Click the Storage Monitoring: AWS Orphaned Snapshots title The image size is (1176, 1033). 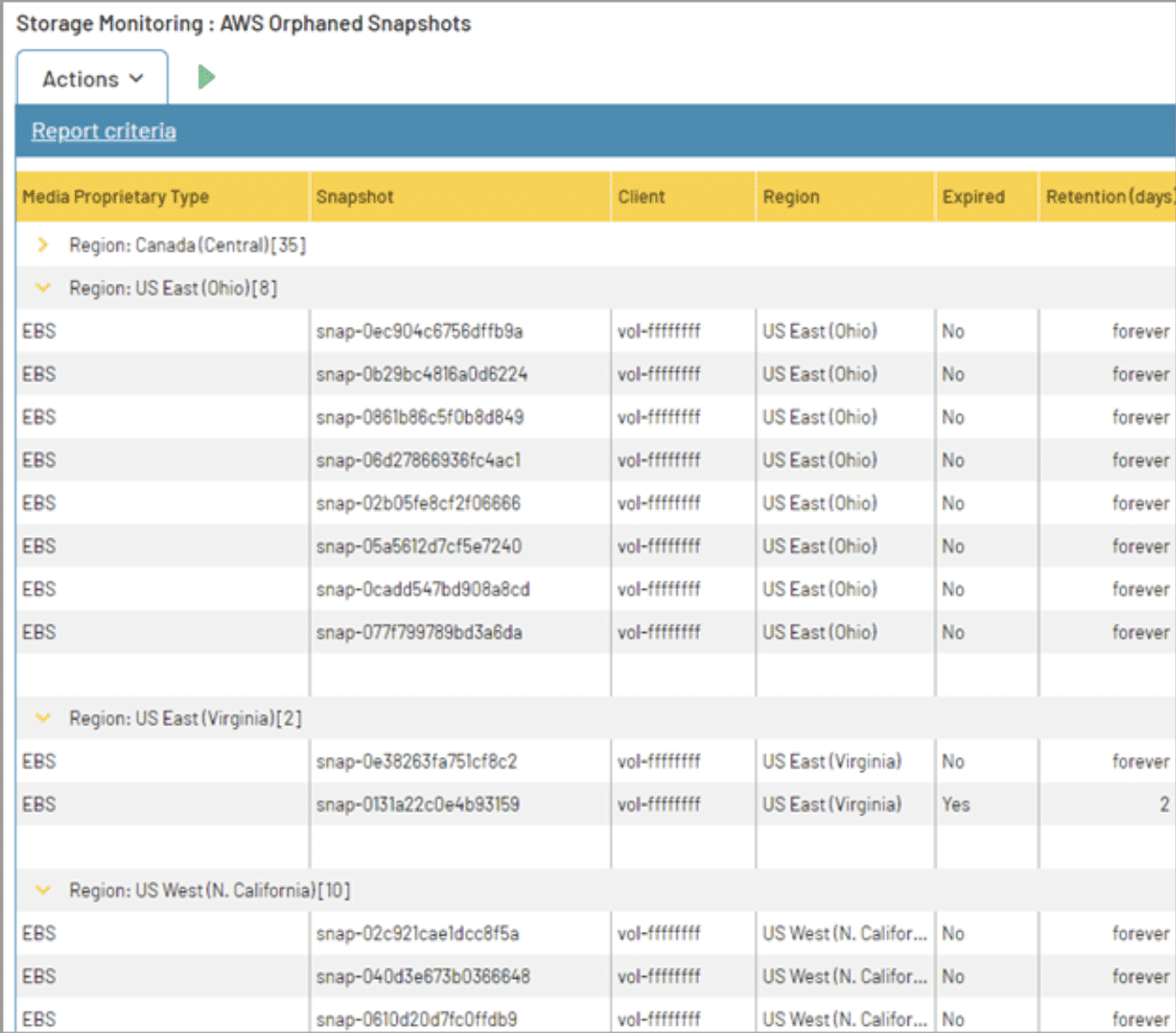tap(241, 23)
